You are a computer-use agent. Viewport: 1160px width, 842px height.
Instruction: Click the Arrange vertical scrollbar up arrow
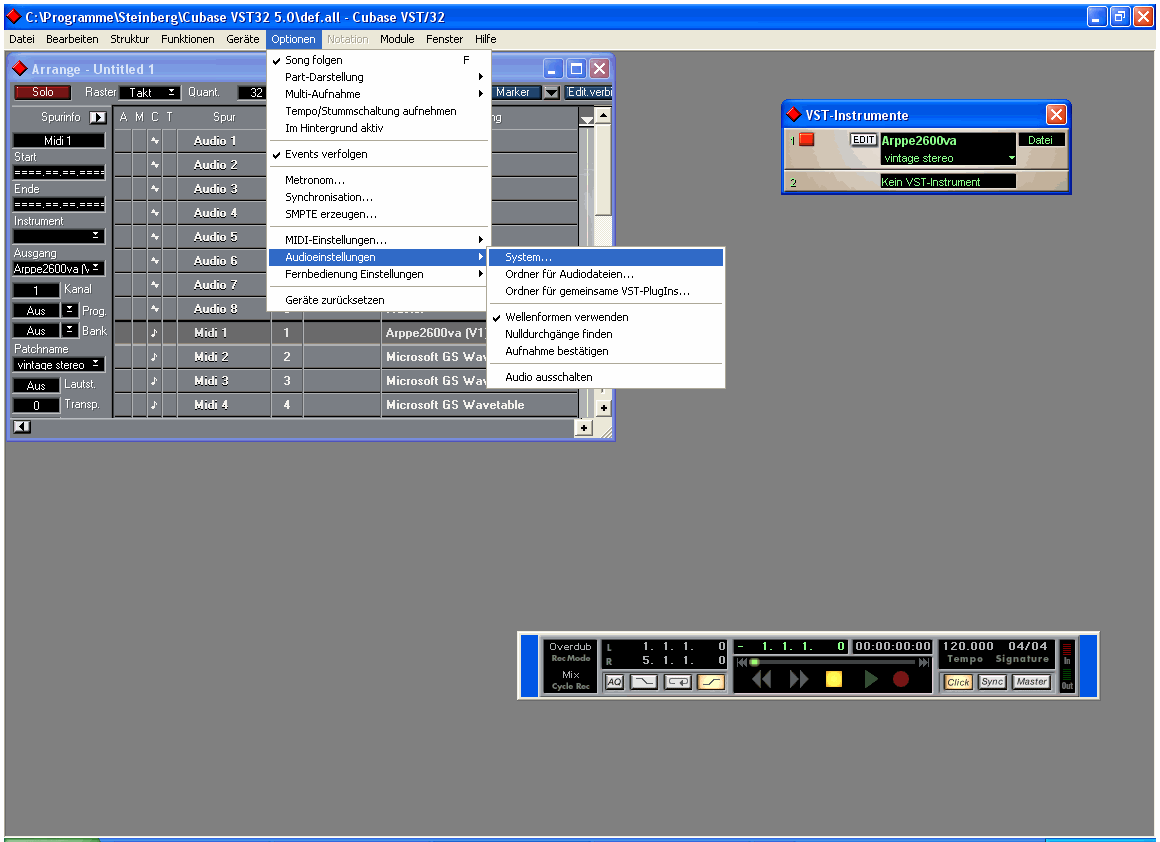pyautogui.click(x=603, y=115)
